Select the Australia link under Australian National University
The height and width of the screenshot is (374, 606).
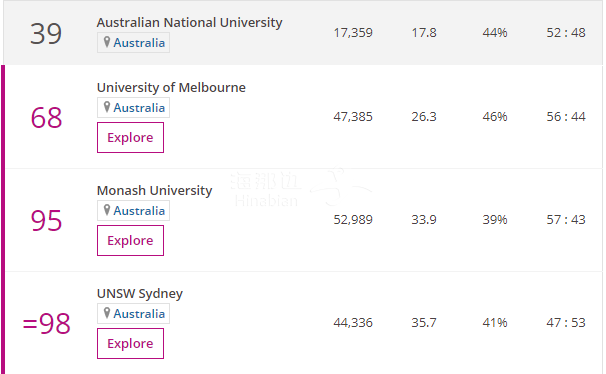point(139,42)
